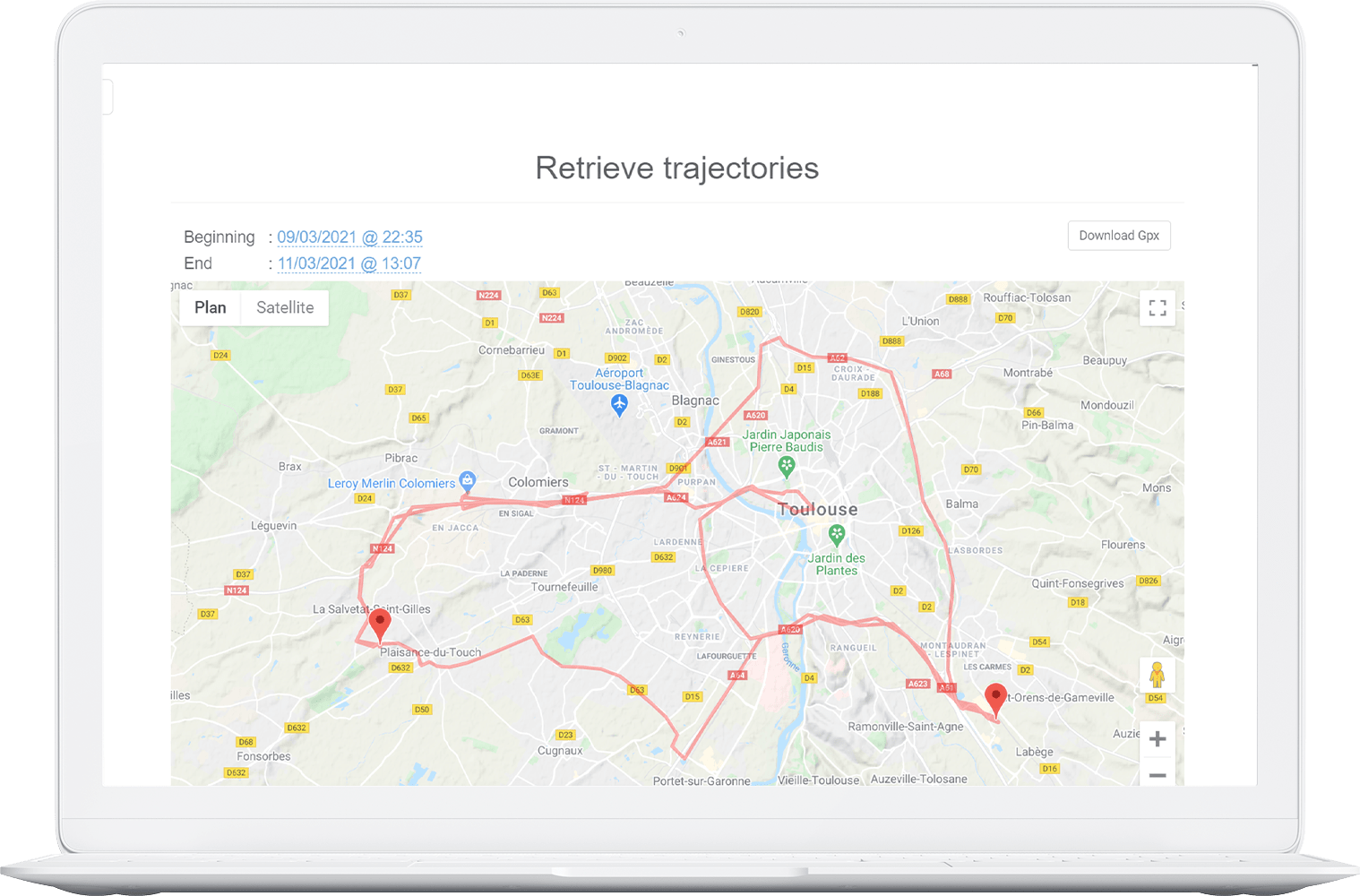The width and height of the screenshot is (1360, 896).
Task: Click the Beaupuy town label
Action: (1105, 360)
